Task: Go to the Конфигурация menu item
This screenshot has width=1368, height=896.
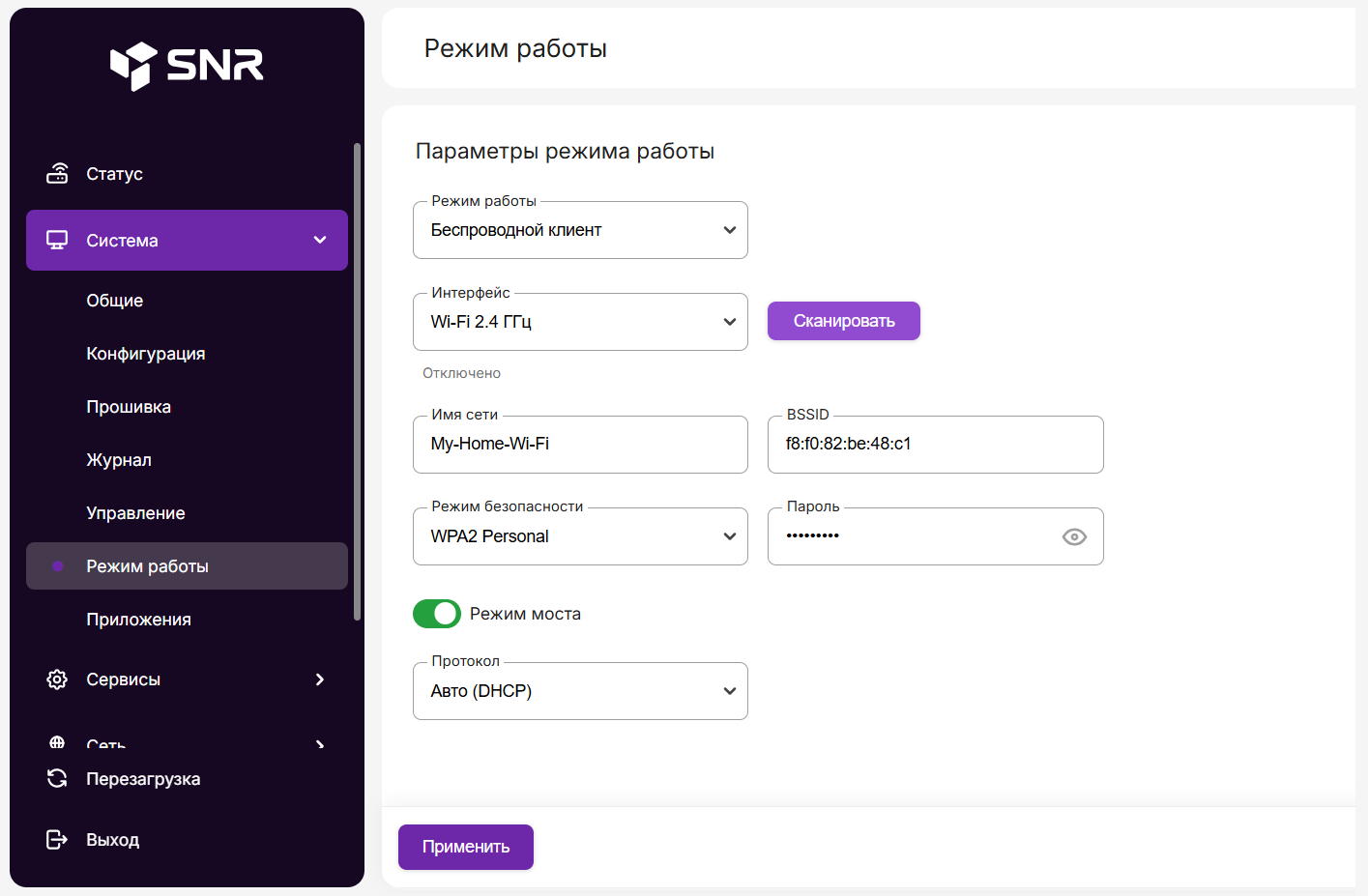Action: pyautogui.click(x=146, y=354)
